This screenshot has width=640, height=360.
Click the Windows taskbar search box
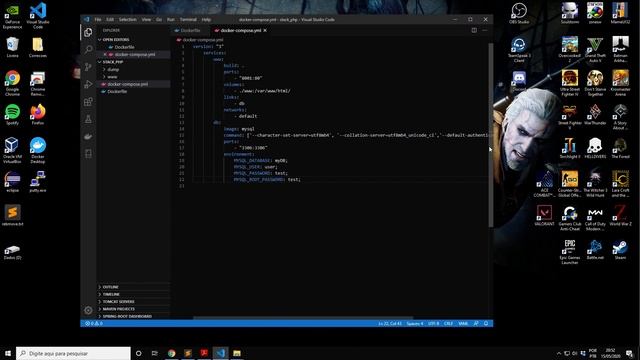[73, 353]
